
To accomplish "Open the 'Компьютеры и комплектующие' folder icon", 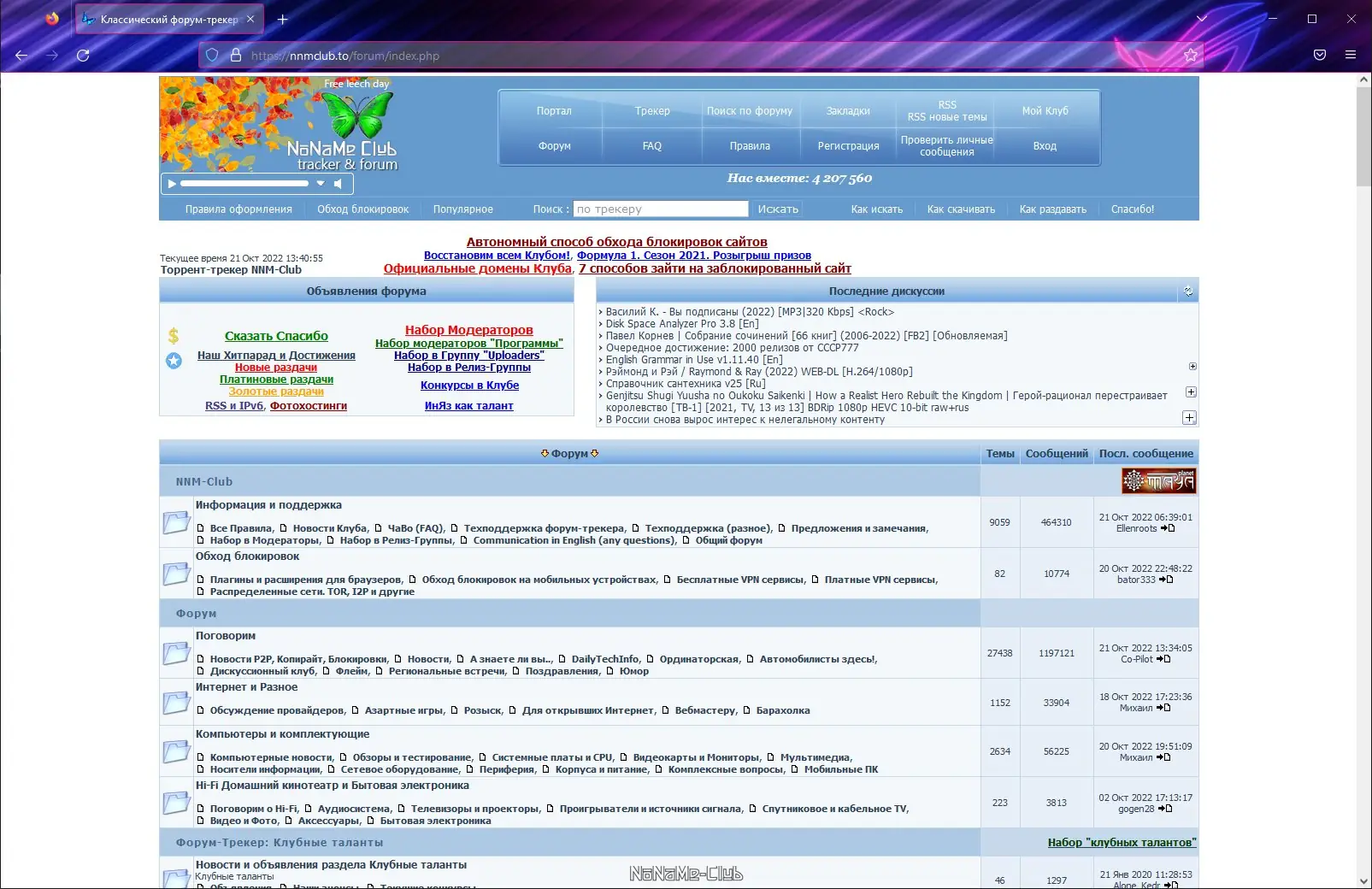I will 176,751.
